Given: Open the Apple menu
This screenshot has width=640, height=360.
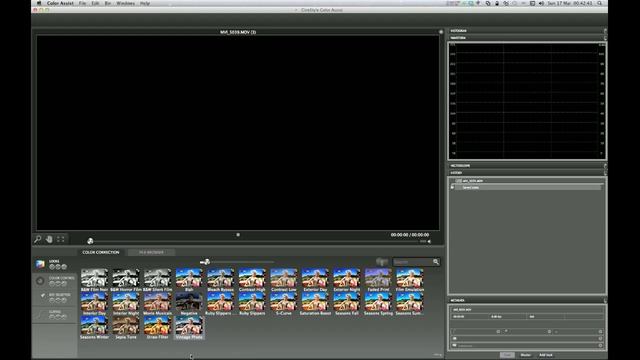Looking at the screenshot, I should (x=39, y=3).
